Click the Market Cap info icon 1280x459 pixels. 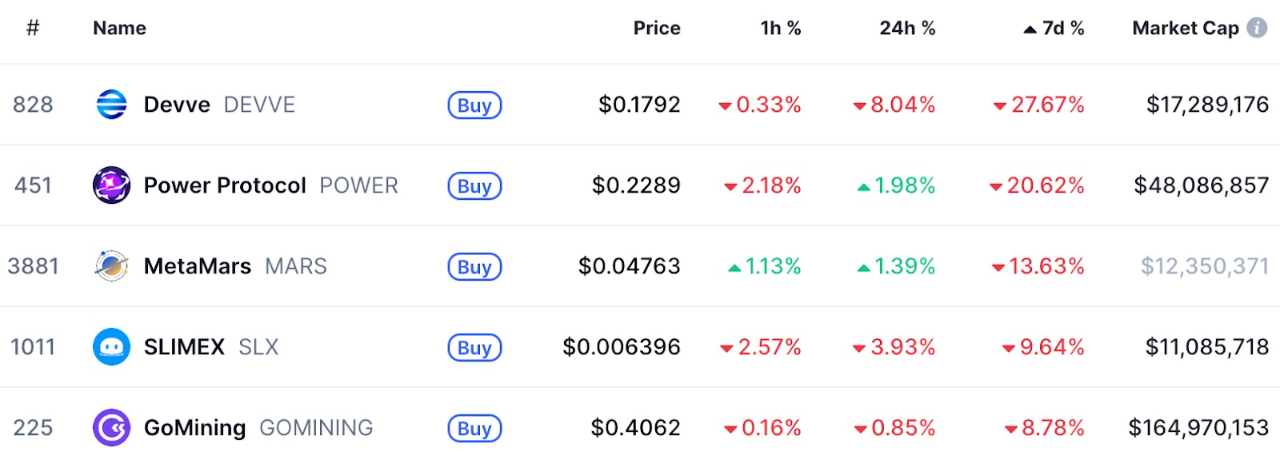coord(1257,28)
